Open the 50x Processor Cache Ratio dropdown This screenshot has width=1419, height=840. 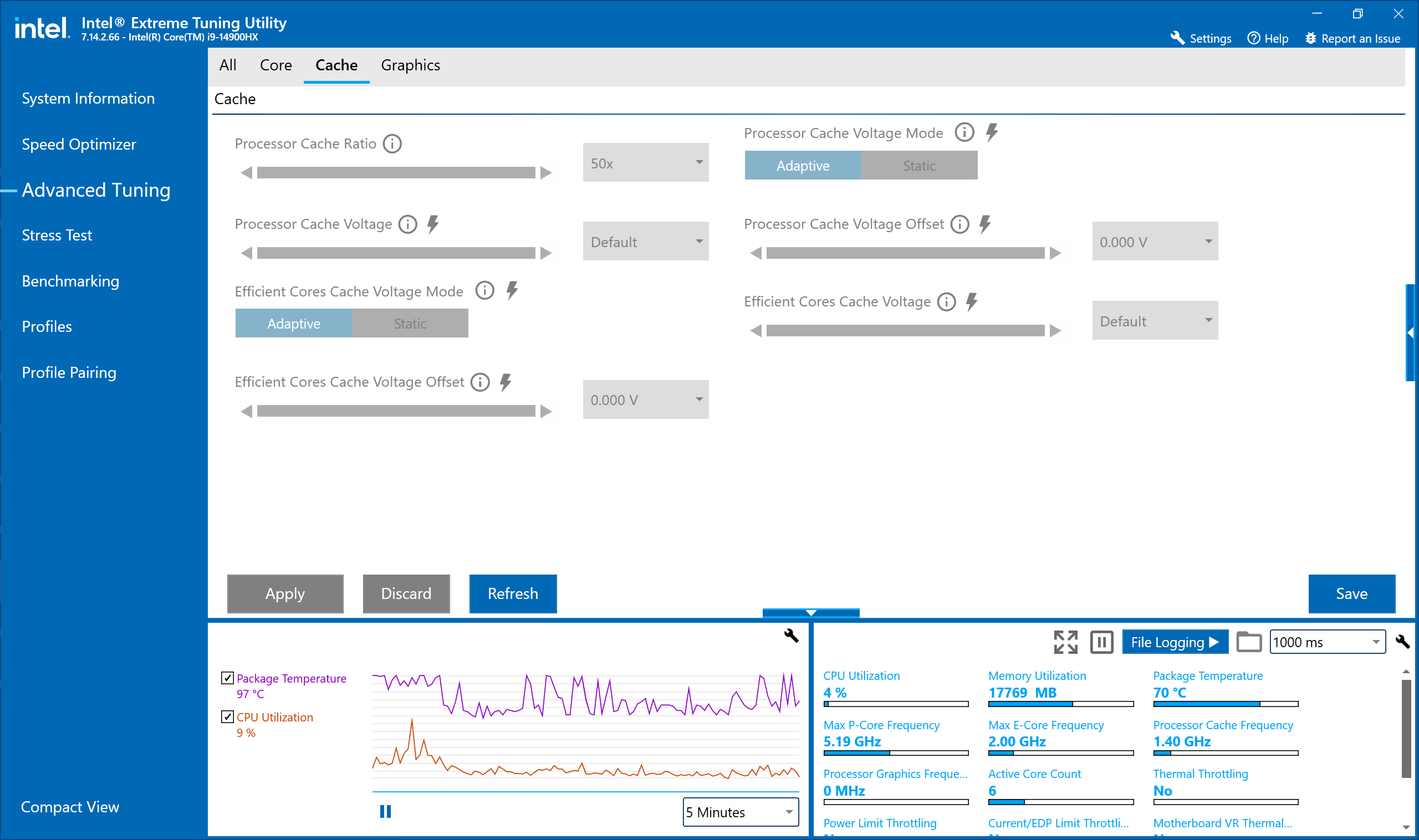[x=645, y=163]
